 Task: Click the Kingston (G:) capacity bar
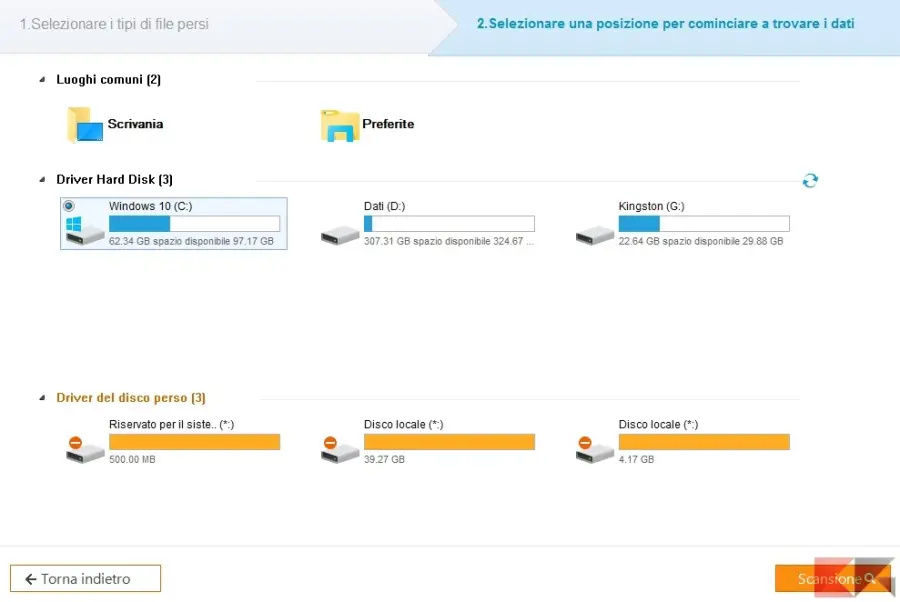(706, 223)
